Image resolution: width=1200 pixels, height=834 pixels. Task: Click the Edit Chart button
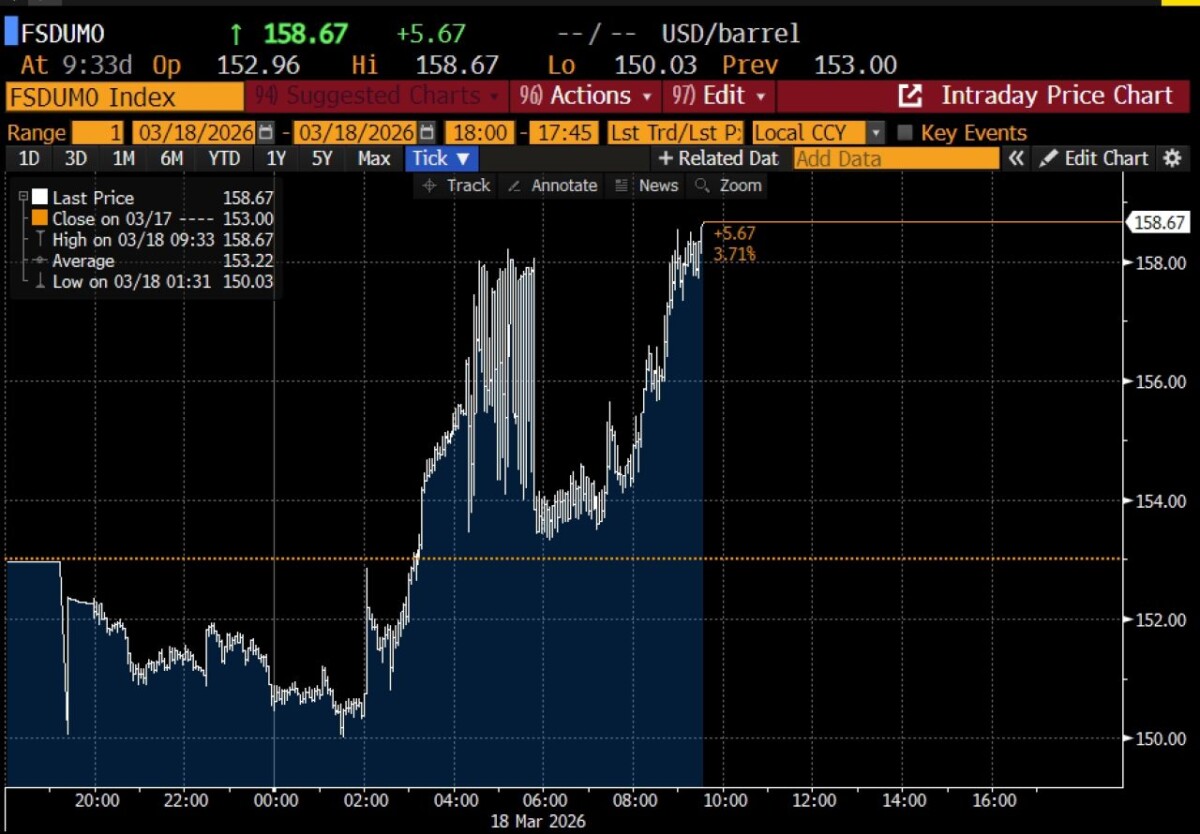pyautogui.click(x=1093, y=158)
